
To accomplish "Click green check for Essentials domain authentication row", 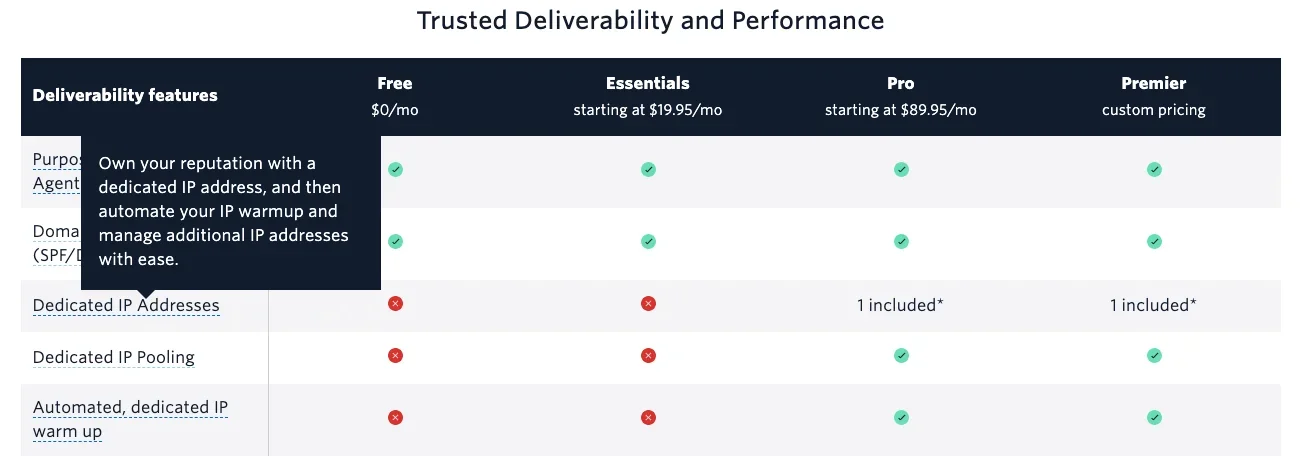I will (648, 241).
